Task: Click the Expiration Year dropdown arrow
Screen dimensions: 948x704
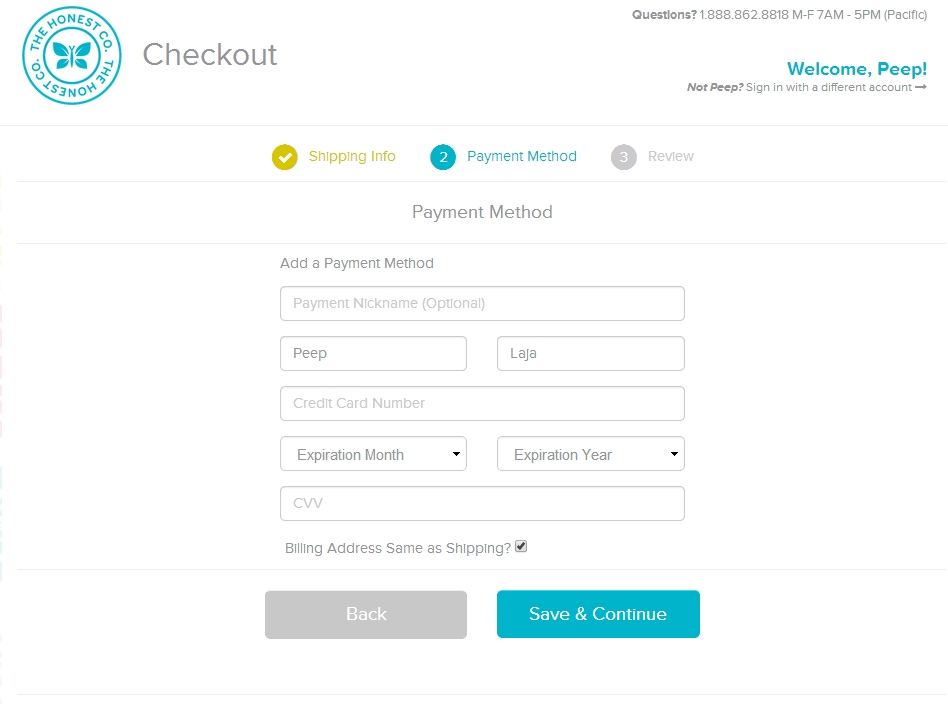Action: point(674,454)
